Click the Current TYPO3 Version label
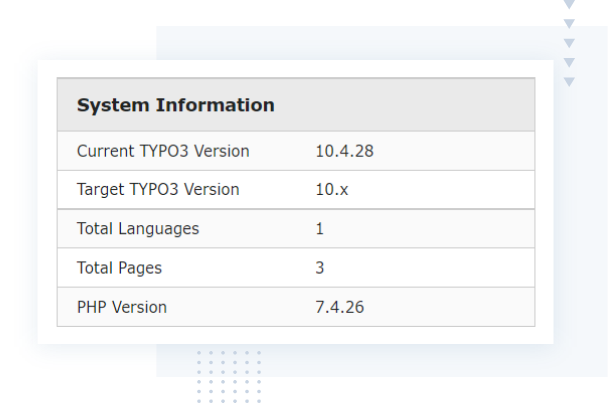Viewport: 608px width, 403px height. coord(163,151)
